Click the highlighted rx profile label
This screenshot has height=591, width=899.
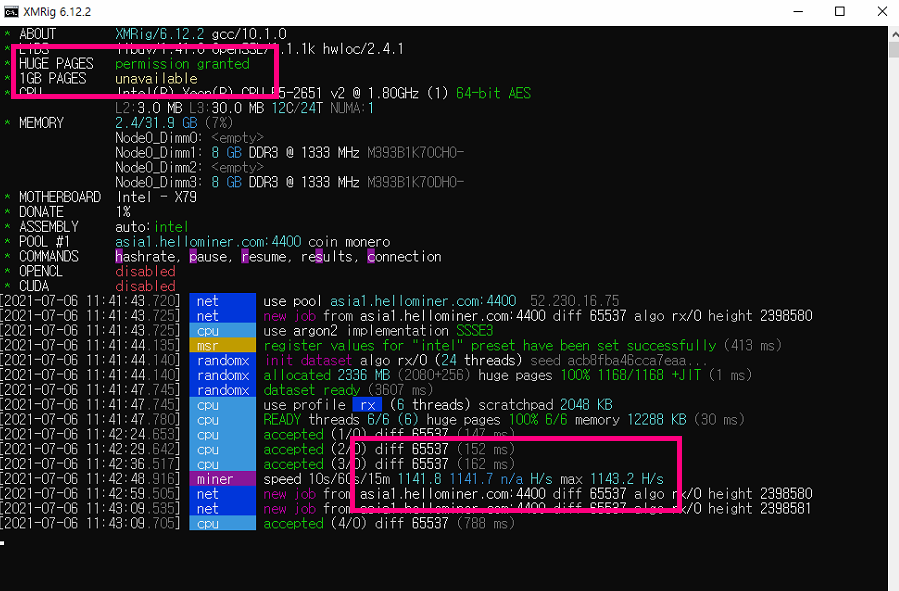(x=368, y=405)
